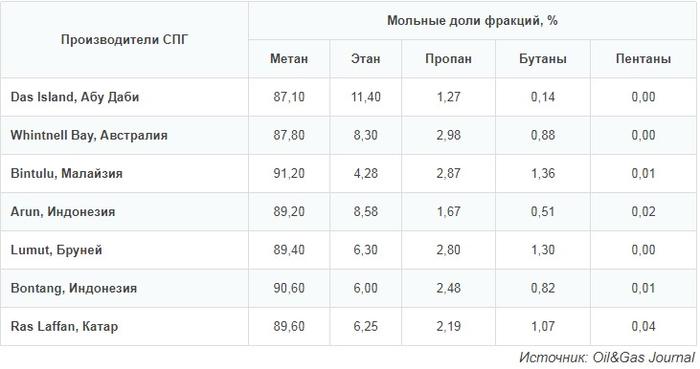700x369 pixels.
Task: Click the Пропан column header
Action: point(448,59)
